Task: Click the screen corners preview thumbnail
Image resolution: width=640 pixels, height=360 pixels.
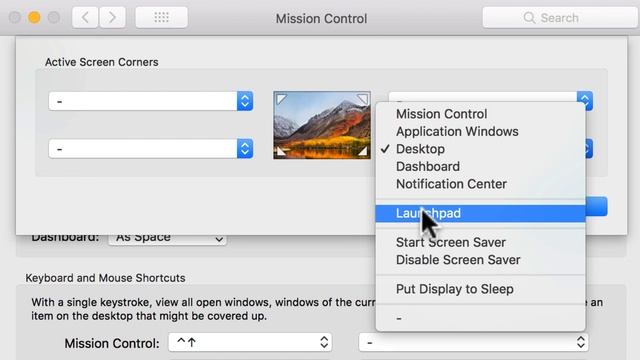Action: coord(322,125)
